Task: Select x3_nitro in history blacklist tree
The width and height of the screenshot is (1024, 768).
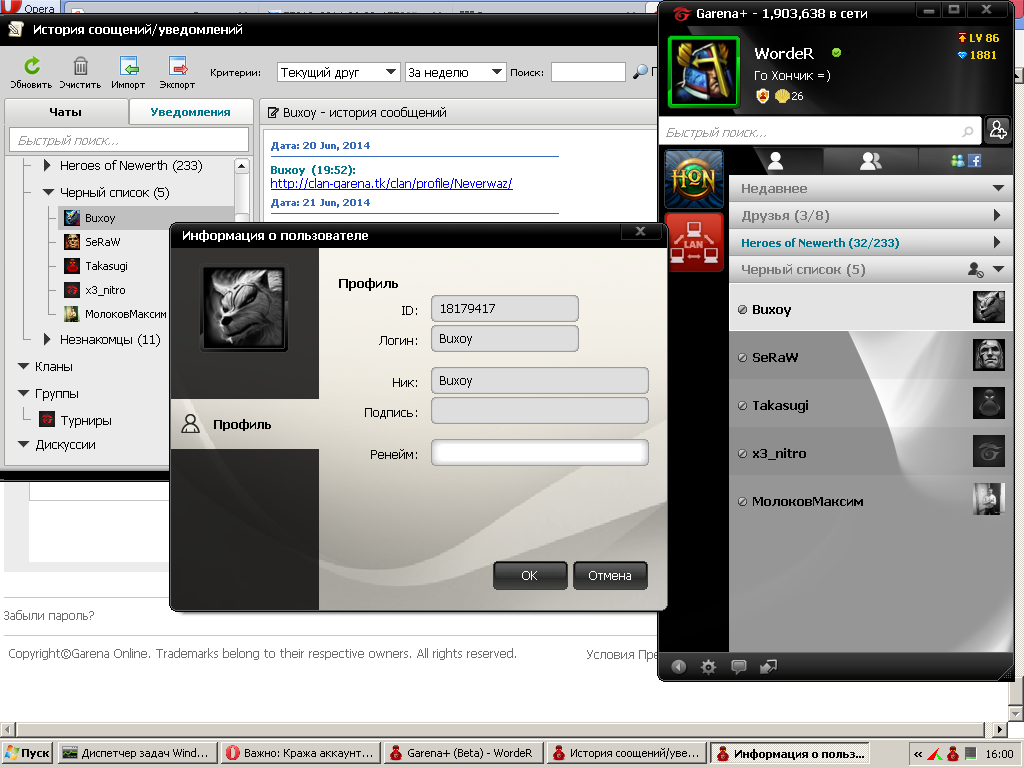Action: [x=104, y=290]
